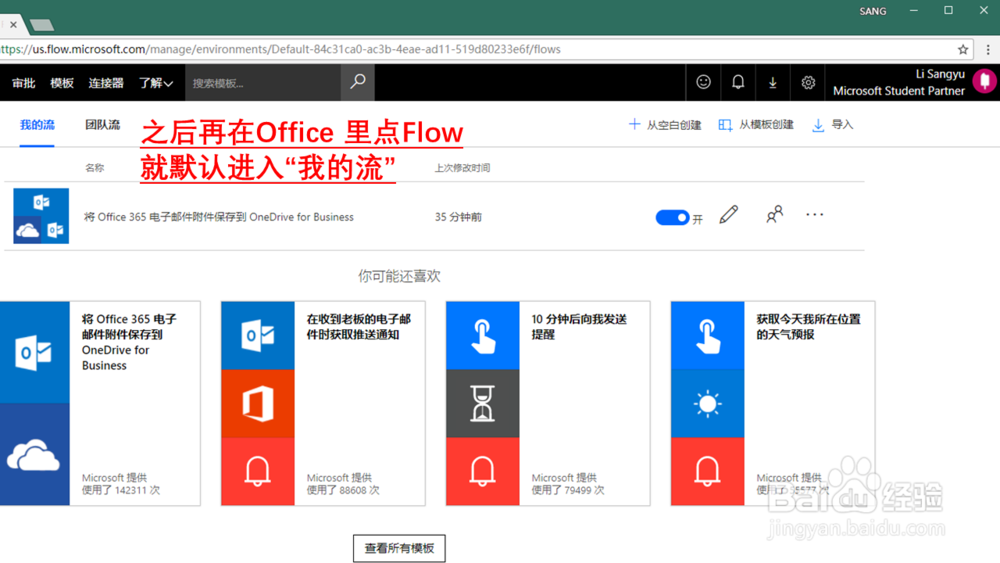Click hourglass icon on reminder card
Screen dimensions: 1000x563
483,404
